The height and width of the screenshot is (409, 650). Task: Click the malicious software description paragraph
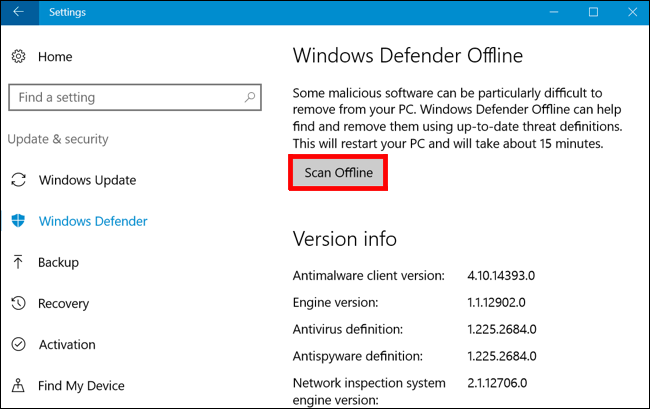point(457,118)
